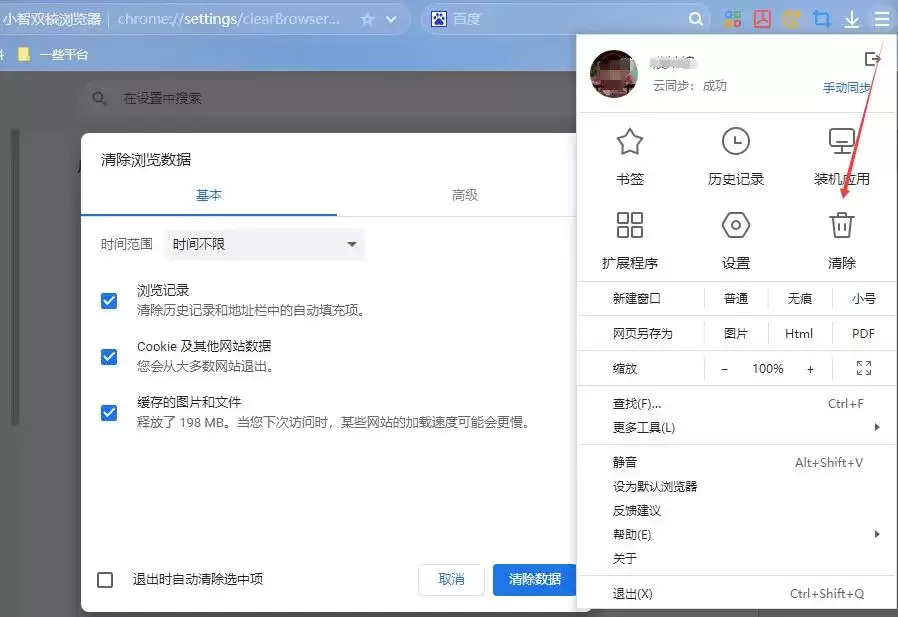Viewport: 898px width, 617px height.
Task: Click the 清除数据 button
Action: pos(534,580)
